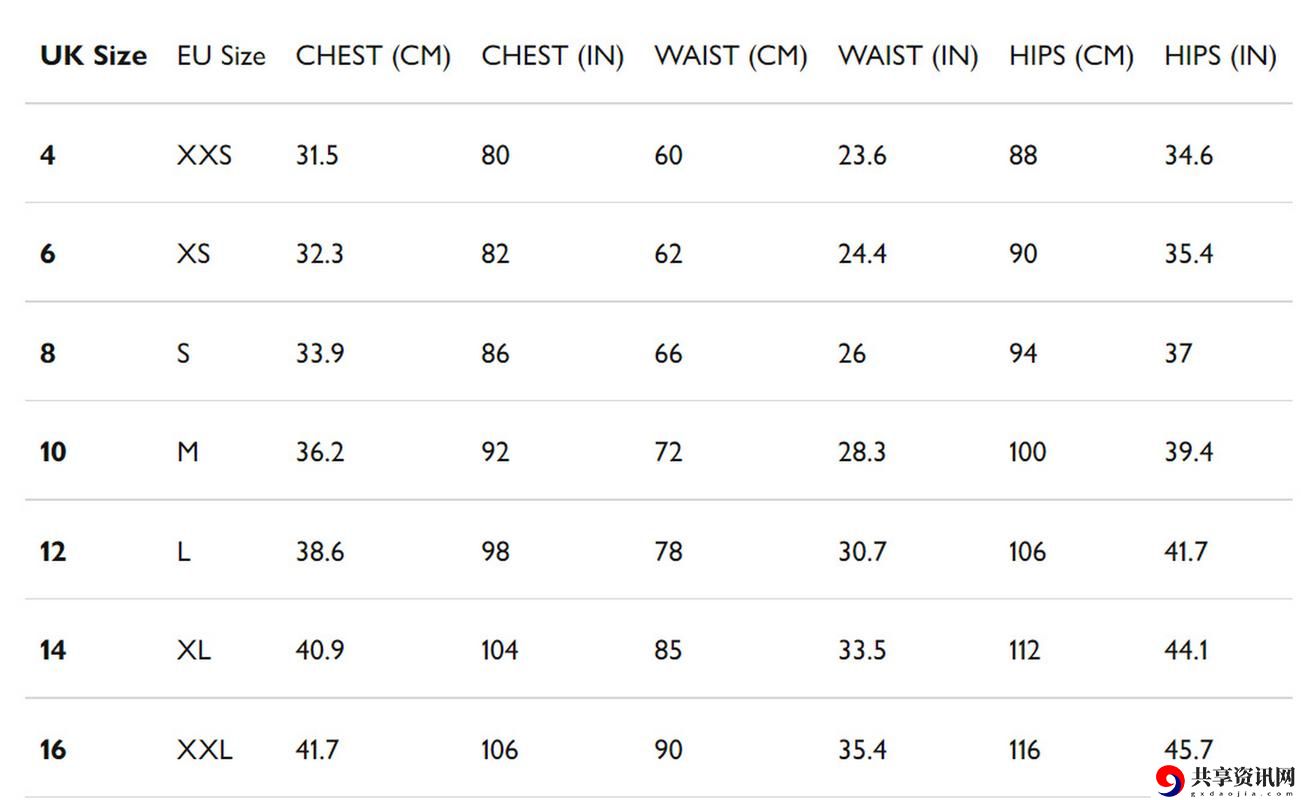This screenshot has width=1301, height=800.
Task: Click UK size 4 row label
Action: pyautogui.click(x=48, y=156)
